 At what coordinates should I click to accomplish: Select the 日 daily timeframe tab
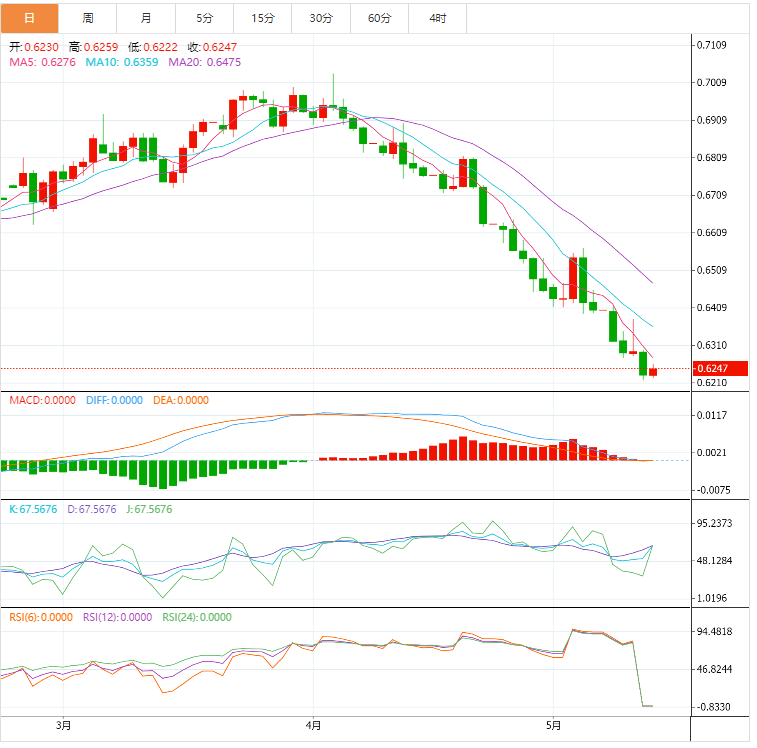click(29, 18)
